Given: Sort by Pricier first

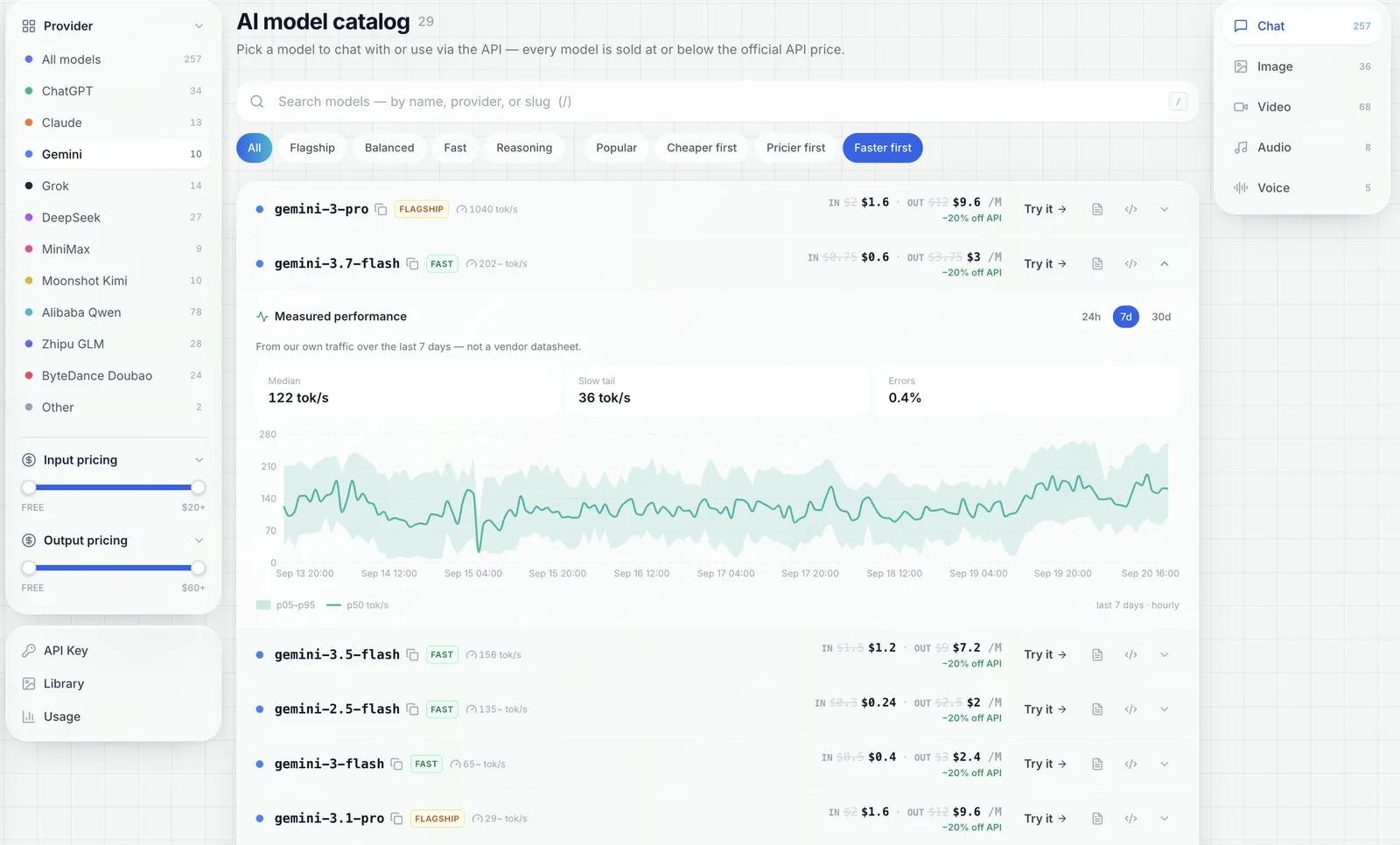Looking at the screenshot, I should 795,148.
